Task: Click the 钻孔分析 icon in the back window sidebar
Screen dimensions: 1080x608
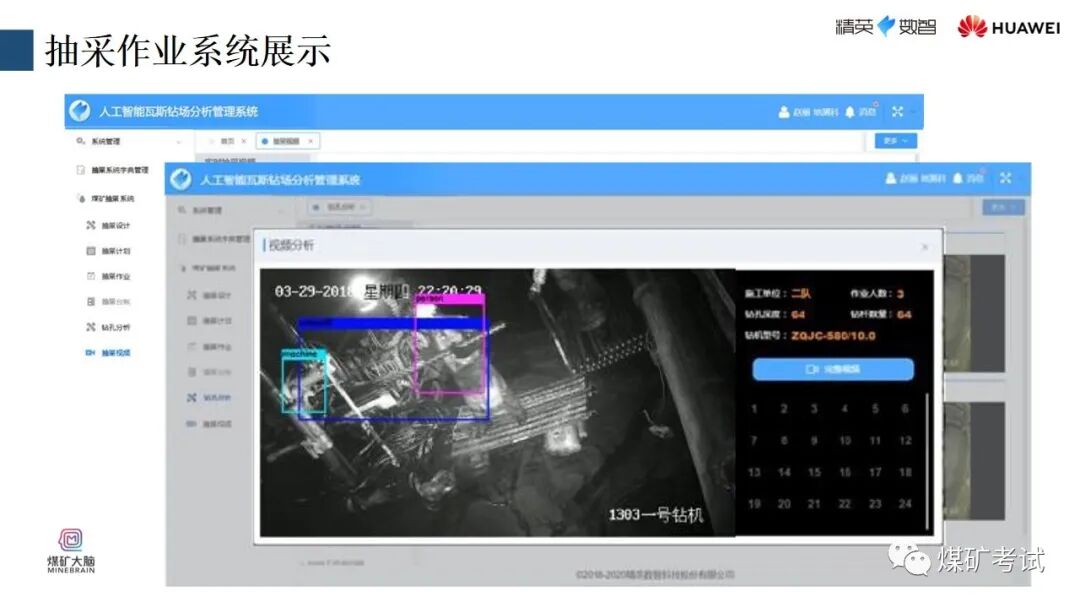Action: pyautogui.click(x=91, y=327)
